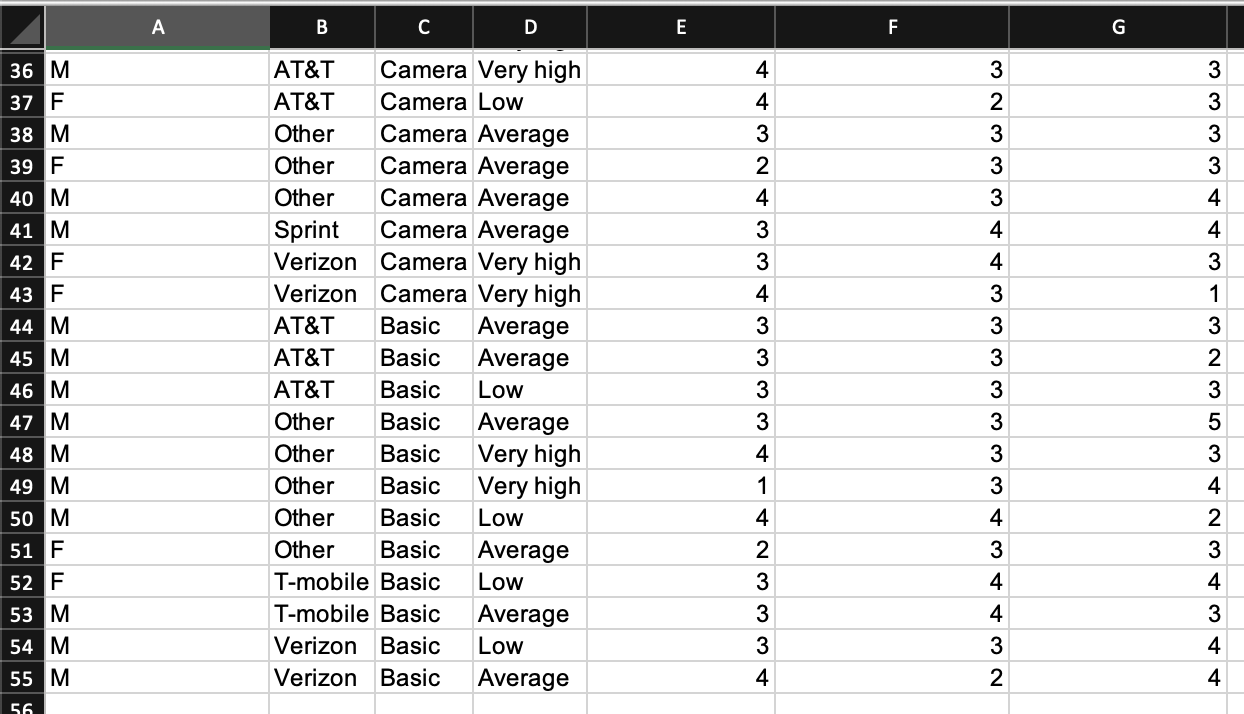Select the cell with value 5 in G47
The width and height of the screenshot is (1244, 714).
coord(1117,421)
